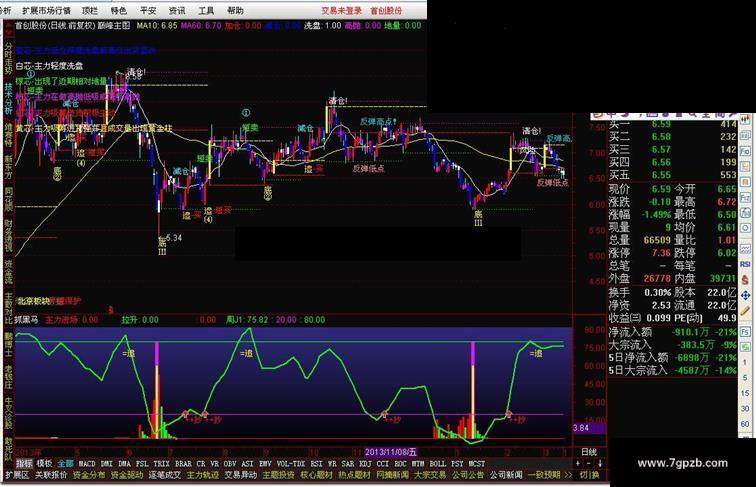Open the 扩展区 tab at bottom

tap(17, 475)
